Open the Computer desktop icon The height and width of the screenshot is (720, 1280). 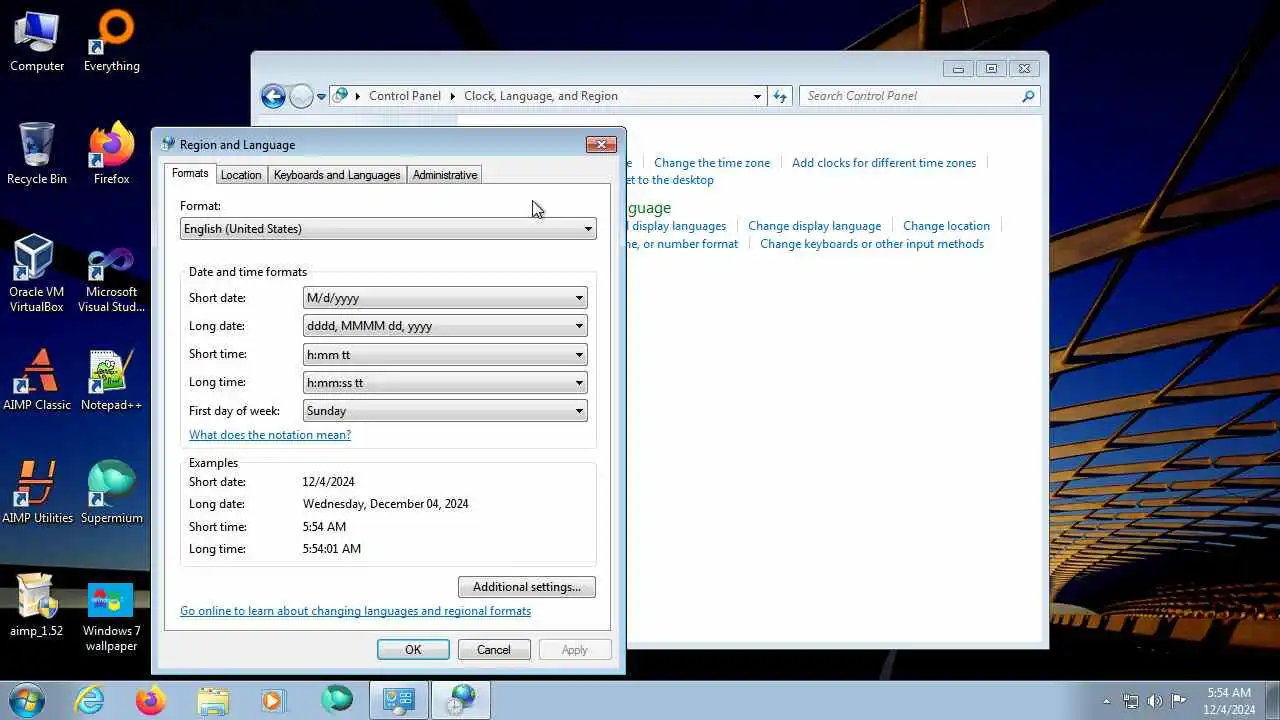coord(37,42)
